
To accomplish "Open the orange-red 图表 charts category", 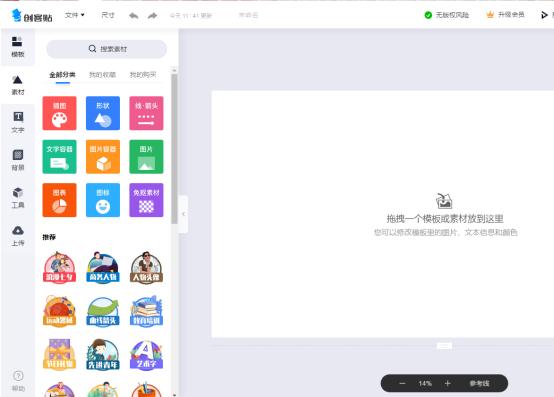I will (59, 200).
